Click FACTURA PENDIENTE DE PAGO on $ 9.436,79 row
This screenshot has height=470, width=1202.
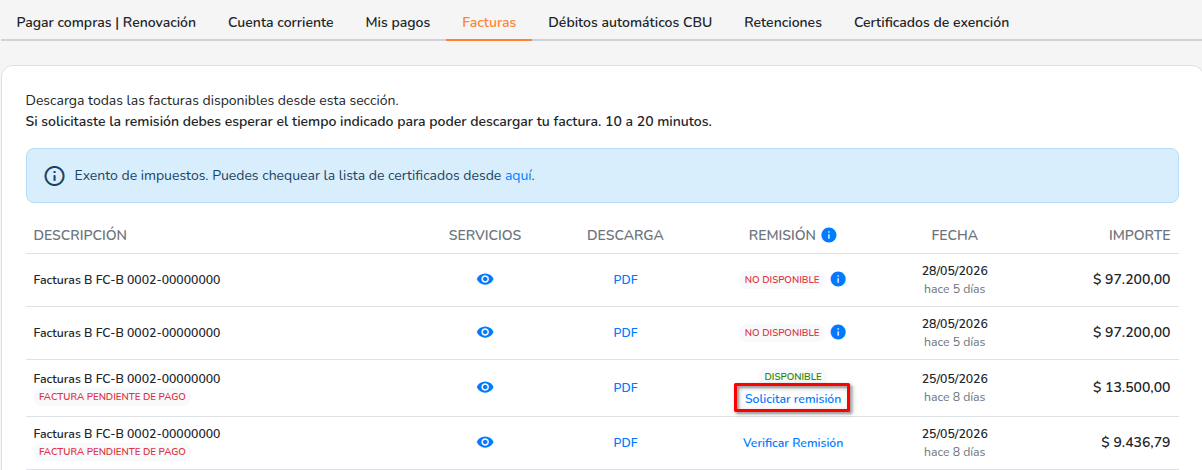point(112,452)
